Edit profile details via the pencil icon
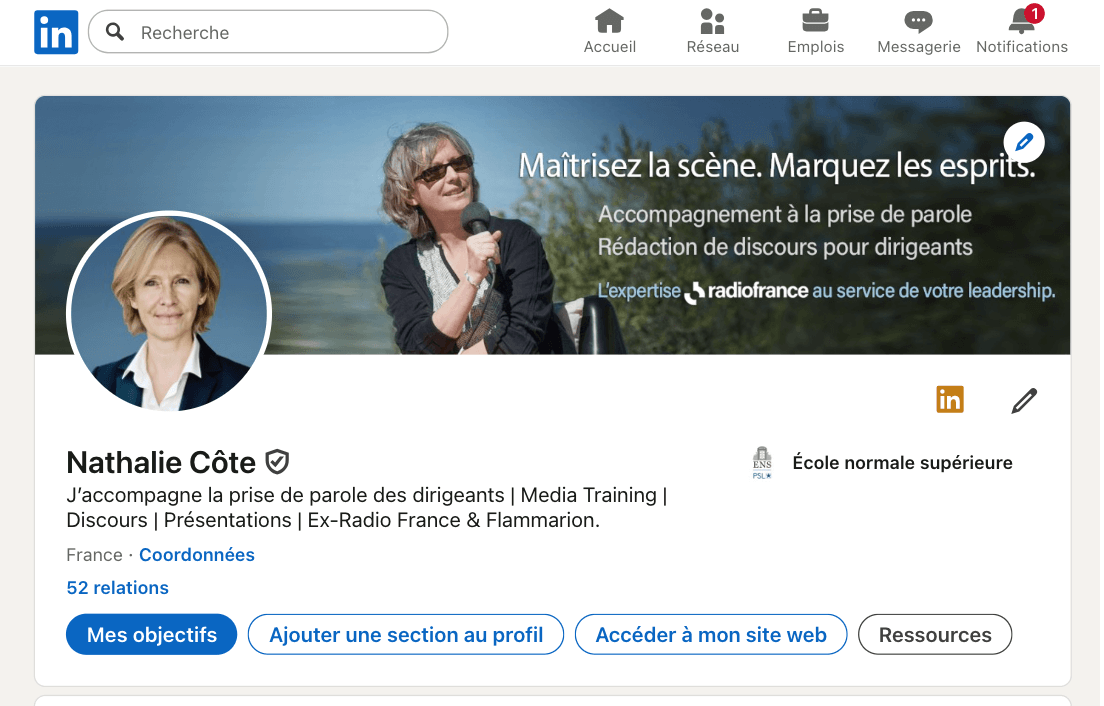This screenshot has height=706, width=1104. coord(1023,400)
